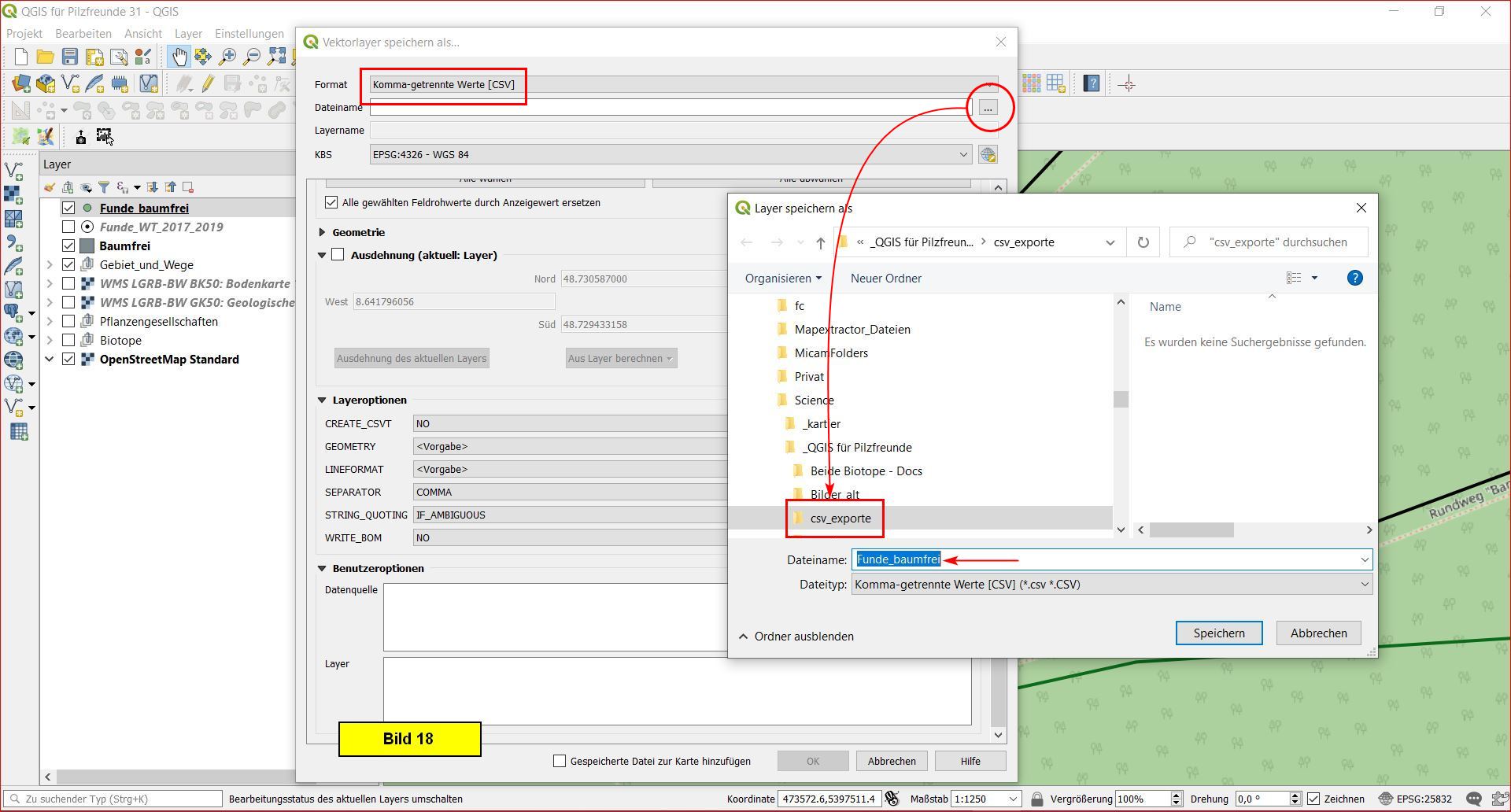The height and width of the screenshot is (812, 1511).
Task: Enable the Ausdehnung (aktuell: Layer) checkbox
Action: 338,255
